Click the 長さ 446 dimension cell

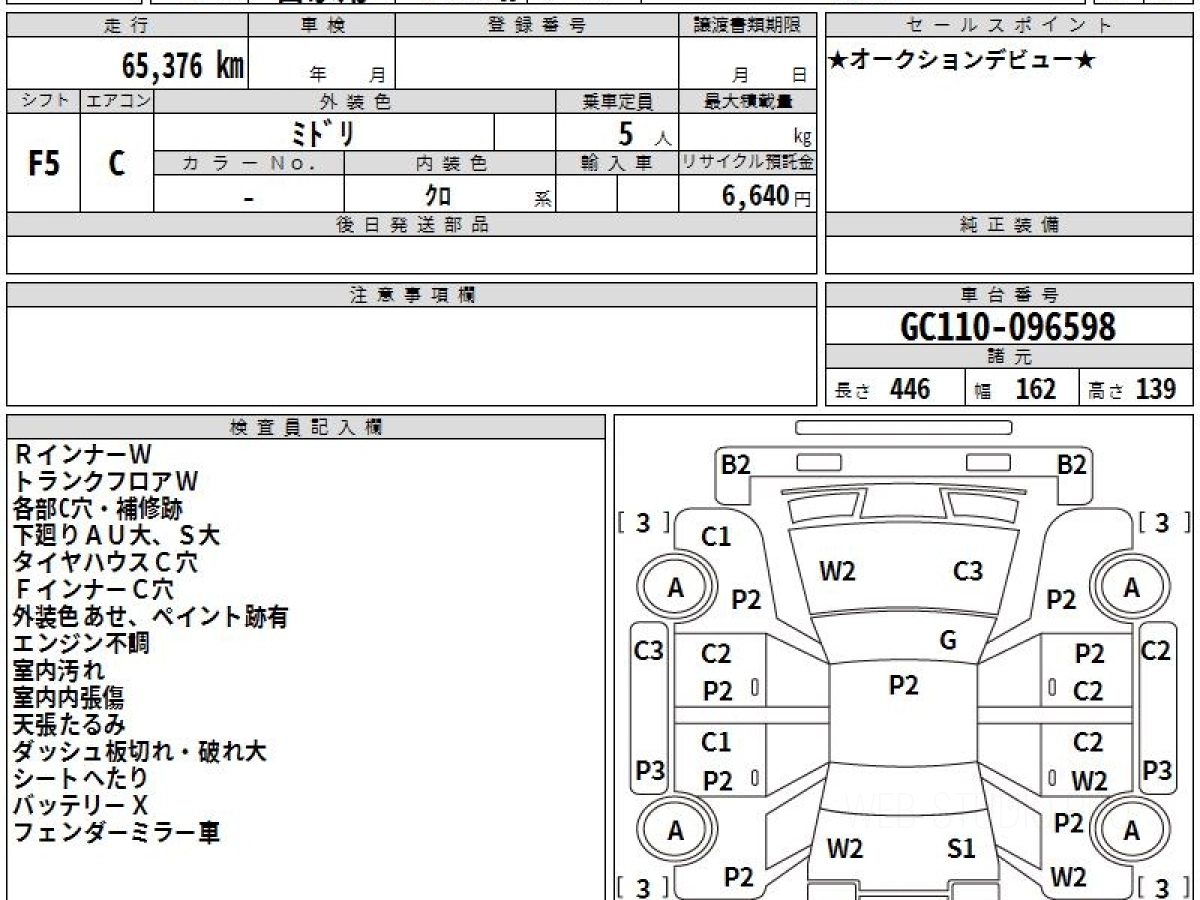[x=894, y=389]
